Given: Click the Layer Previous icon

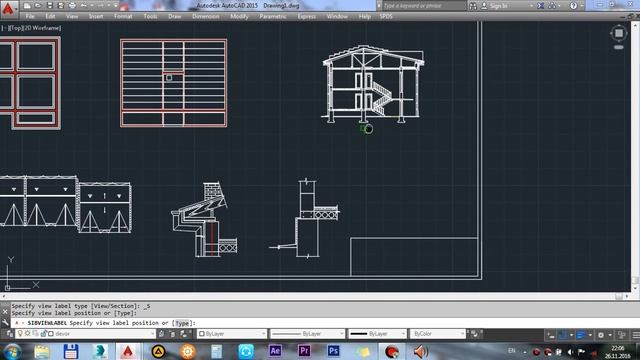Looking at the screenshot, I should pyautogui.click(x=173, y=334).
